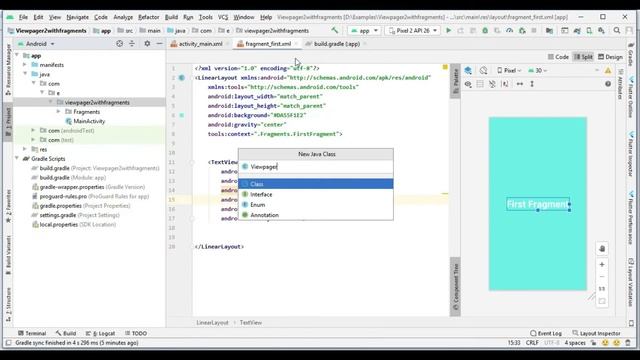Open the app run configuration dropdown

click(364, 31)
